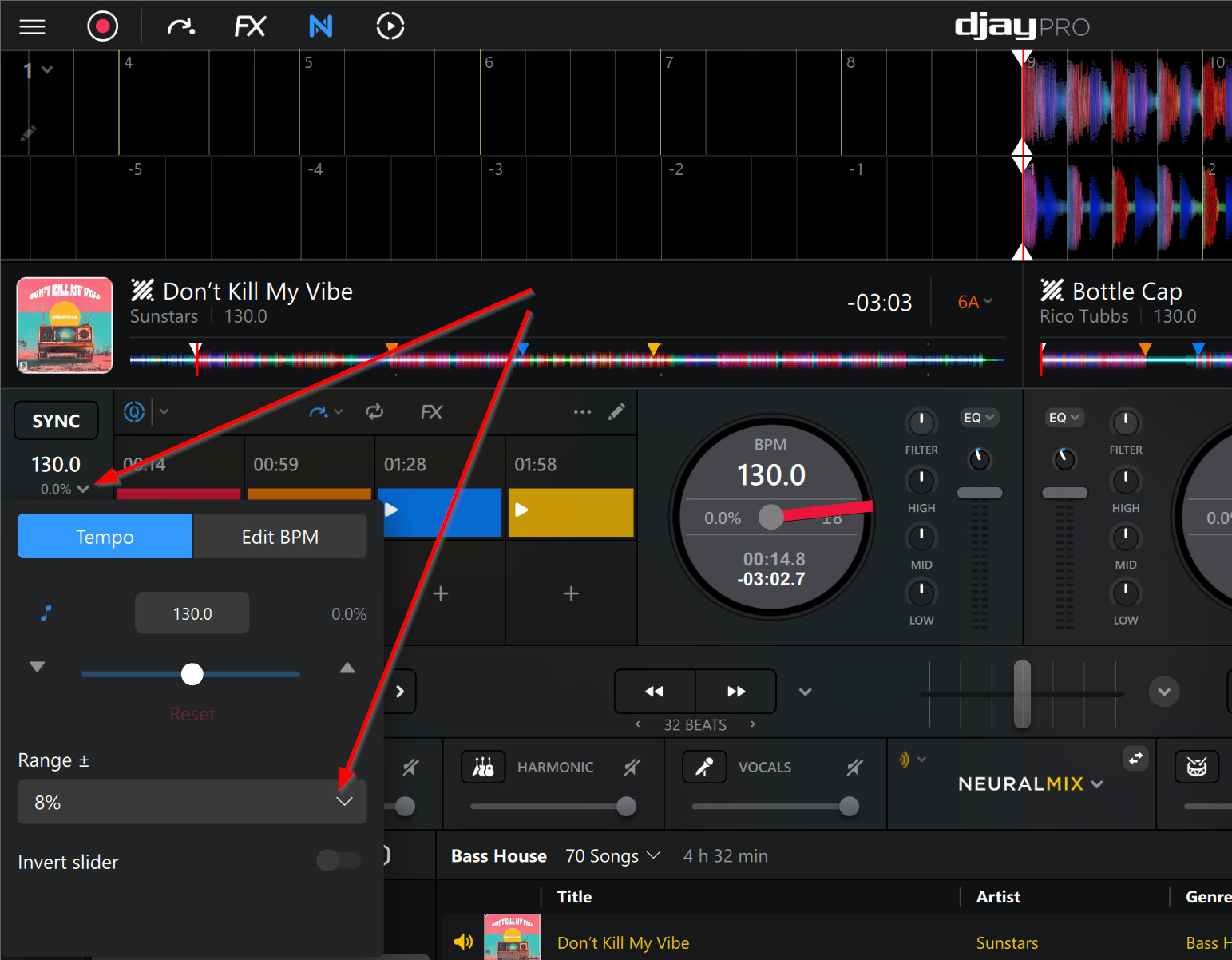Image resolution: width=1232 pixels, height=960 pixels.
Task: Open the FX panel in top toolbar
Action: (x=249, y=26)
